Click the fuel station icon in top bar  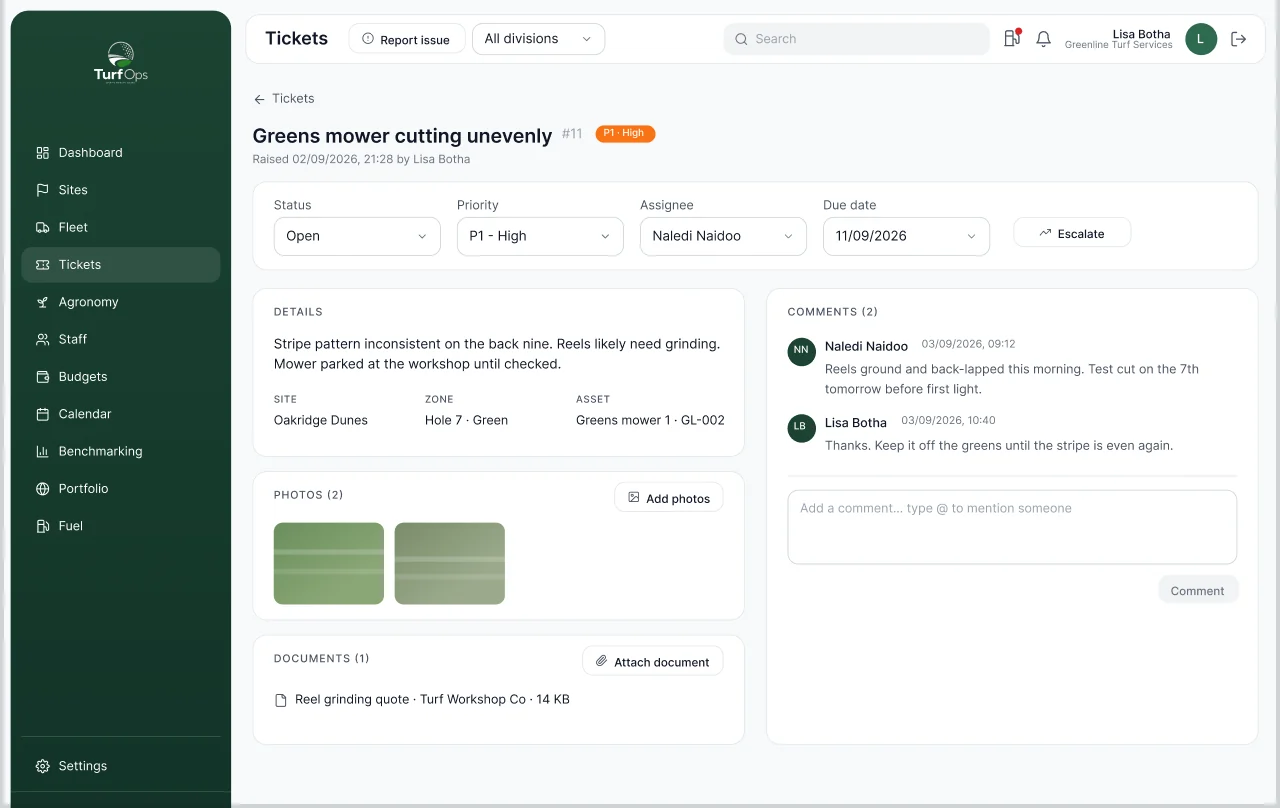pyautogui.click(x=1012, y=38)
